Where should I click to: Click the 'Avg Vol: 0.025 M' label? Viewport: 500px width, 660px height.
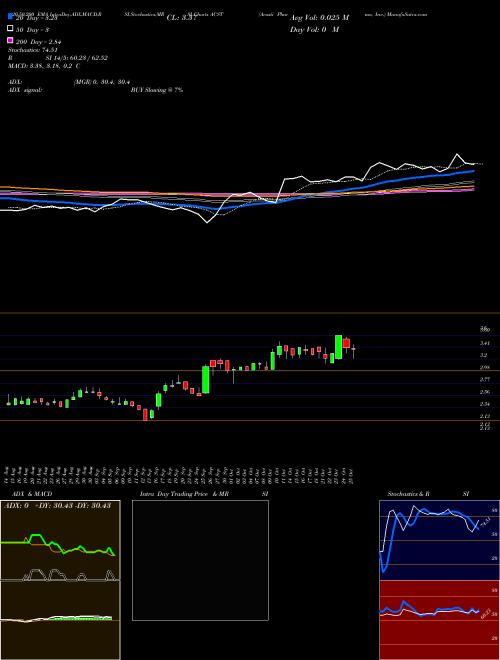point(319,18)
